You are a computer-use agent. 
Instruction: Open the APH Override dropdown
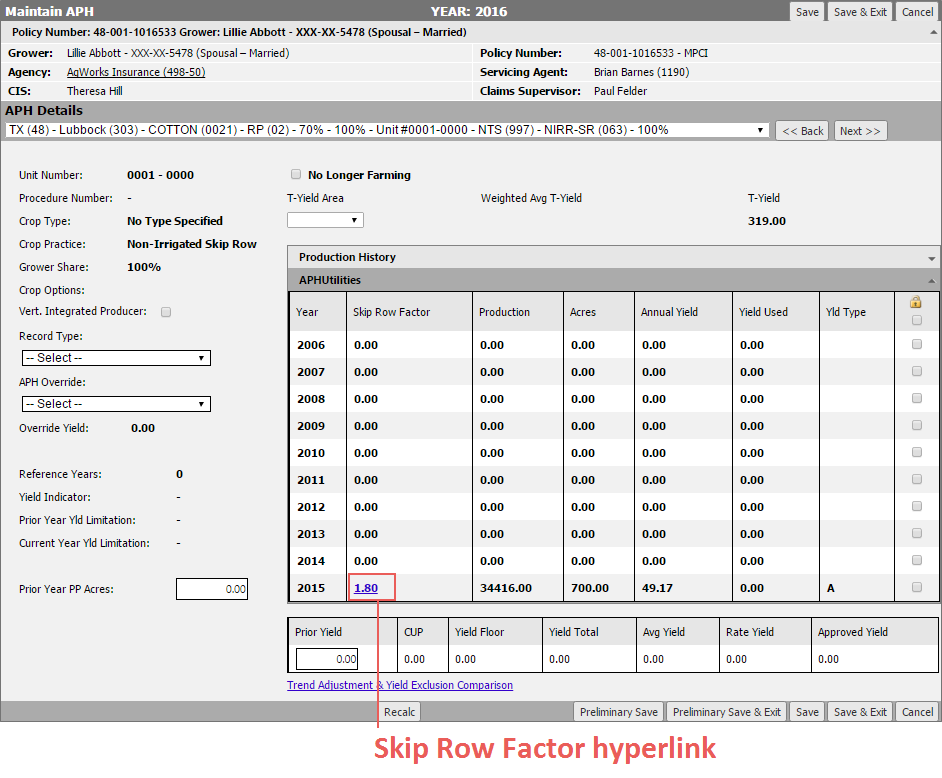pyautogui.click(x=115, y=404)
